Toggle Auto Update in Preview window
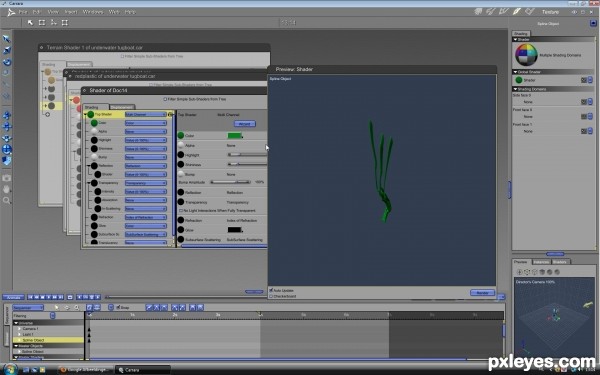This screenshot has width=600, height=375. click(271, 290)
